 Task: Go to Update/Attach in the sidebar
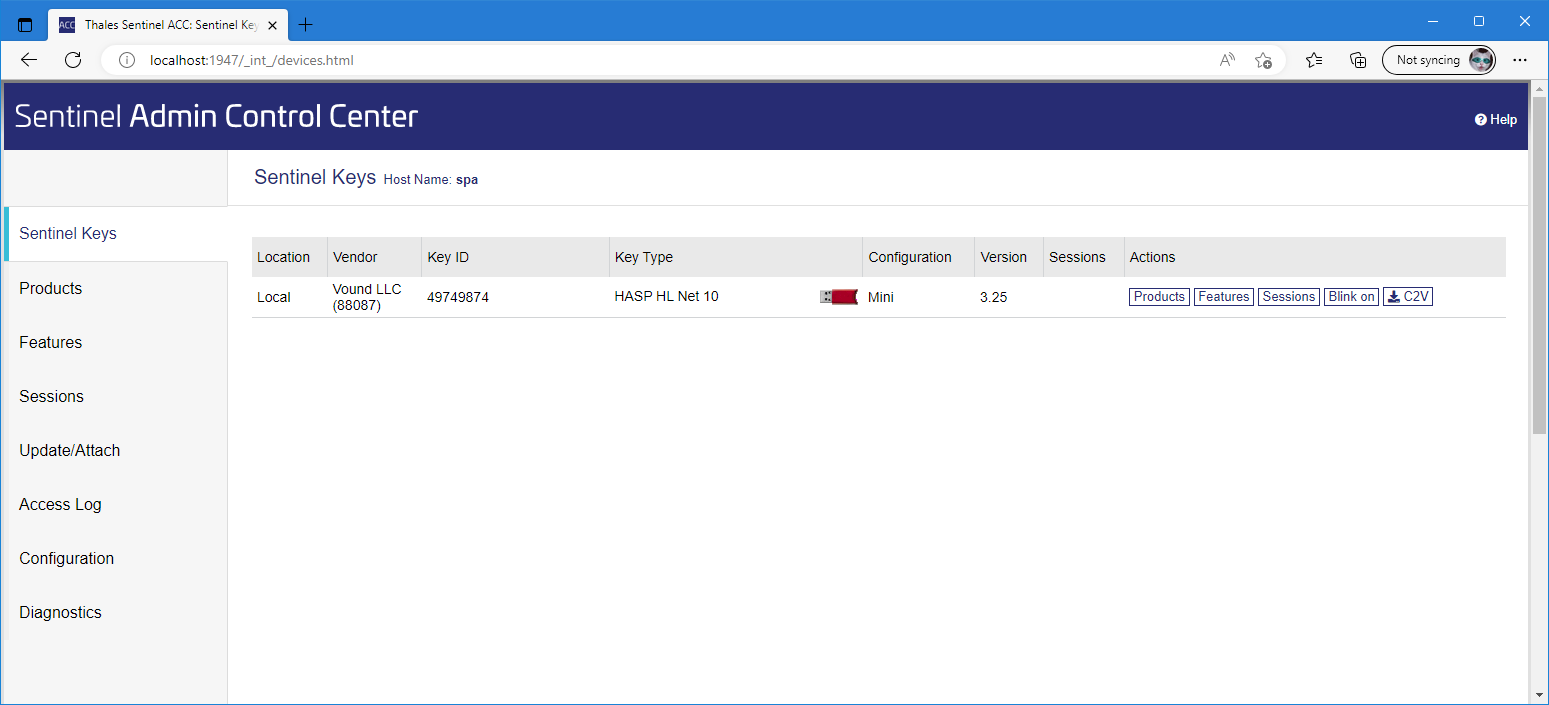tap(70, 451)
